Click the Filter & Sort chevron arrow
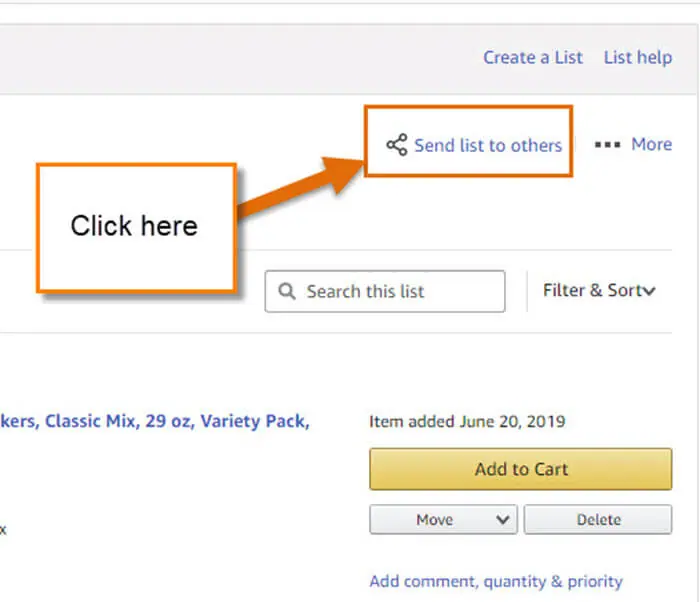 649,292
